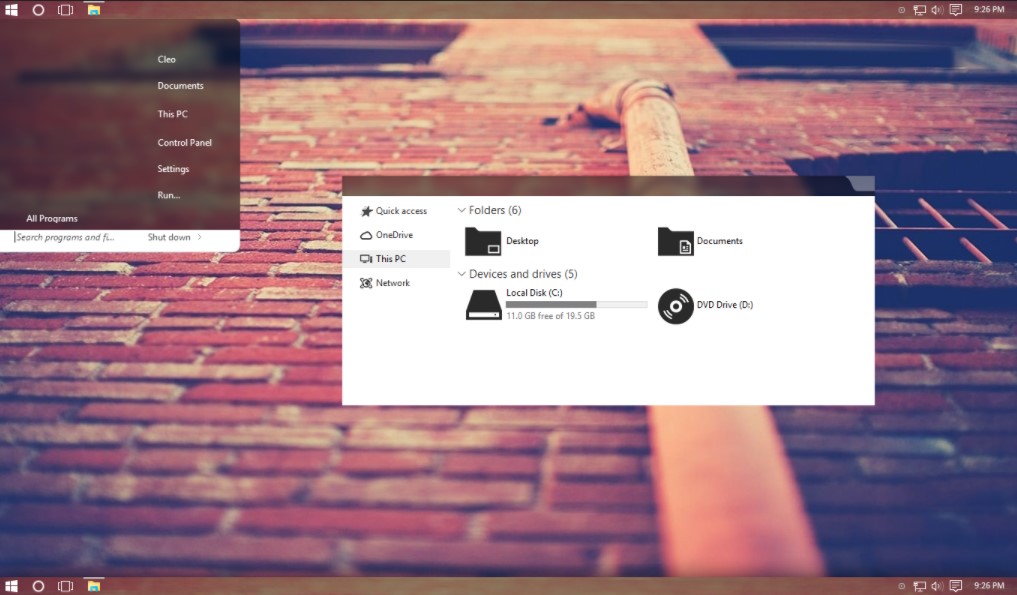
Task: Open the volume speaker icon in top tray
Action: (x=937, y=10)
